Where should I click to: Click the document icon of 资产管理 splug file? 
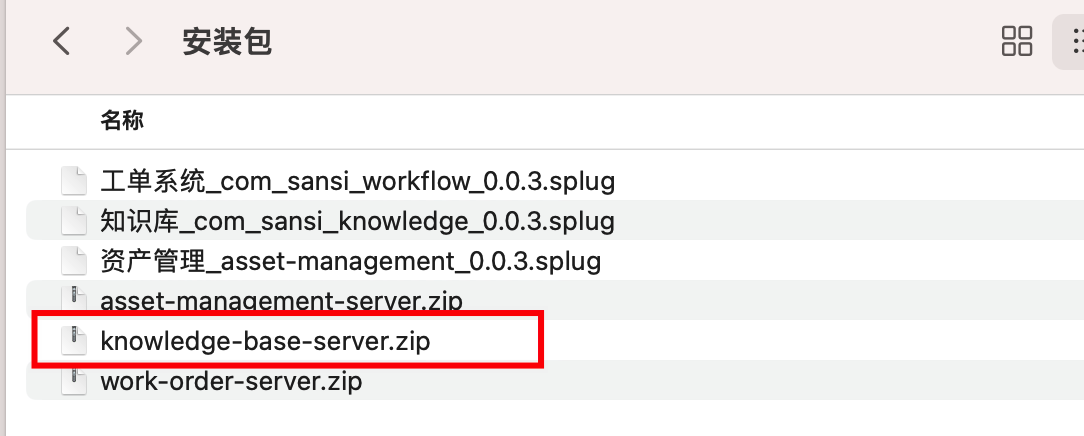coord(74,261)
